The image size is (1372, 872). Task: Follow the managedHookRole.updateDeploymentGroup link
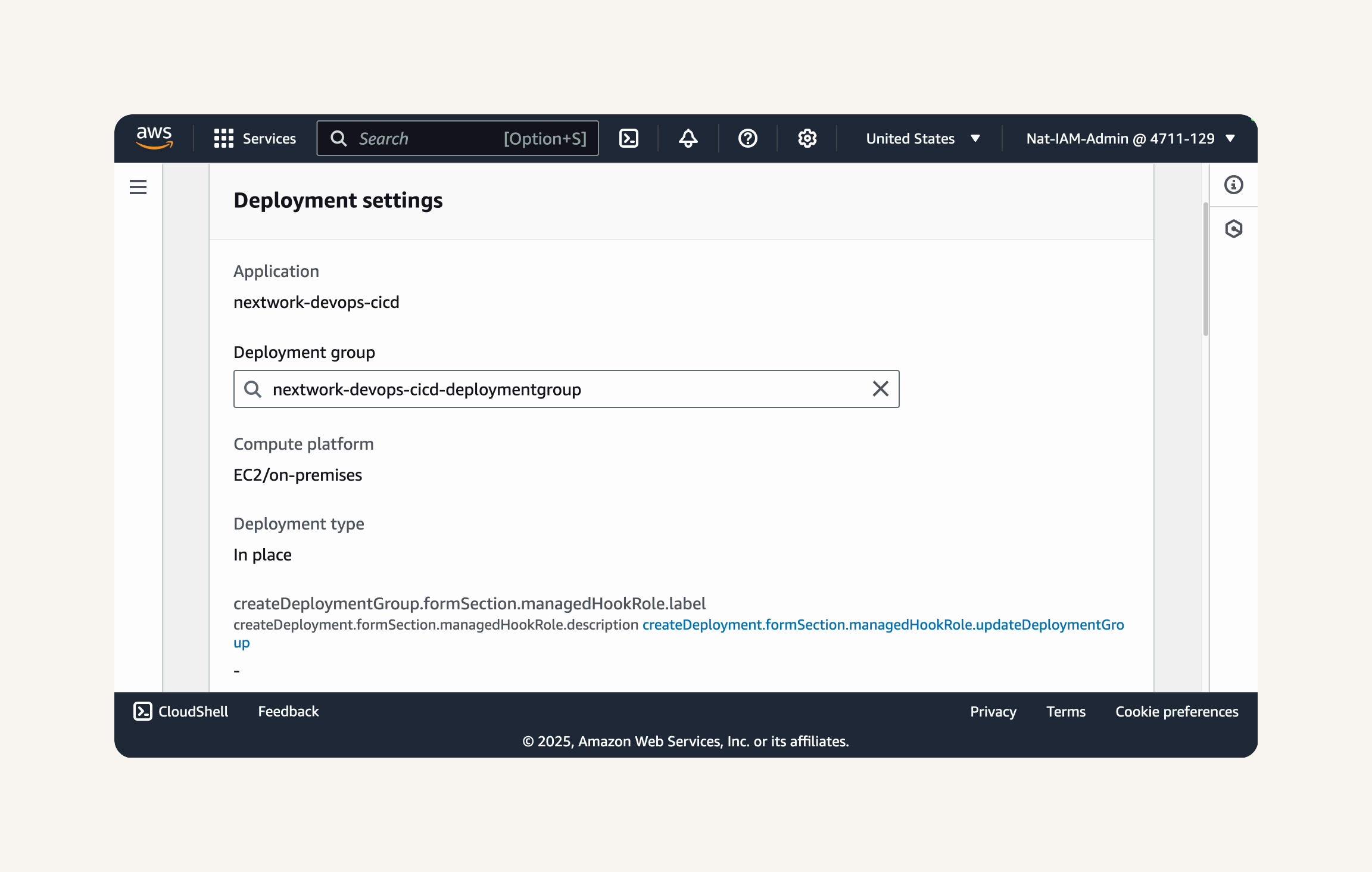pyautogui.click(x=883, y=624)
